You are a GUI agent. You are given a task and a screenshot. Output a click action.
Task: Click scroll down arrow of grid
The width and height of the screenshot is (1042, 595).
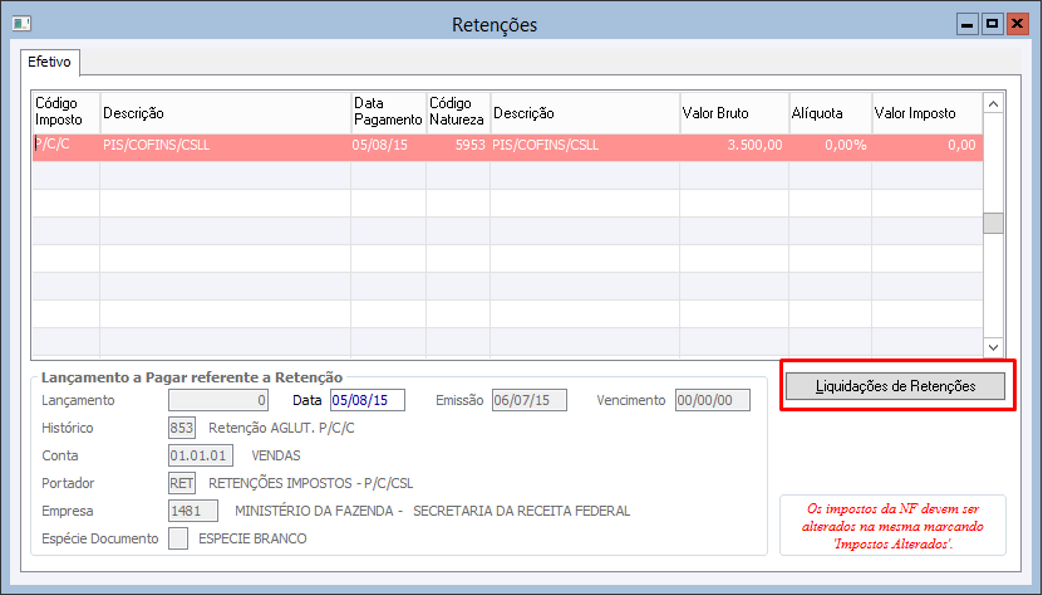click(x=993, y=347)
